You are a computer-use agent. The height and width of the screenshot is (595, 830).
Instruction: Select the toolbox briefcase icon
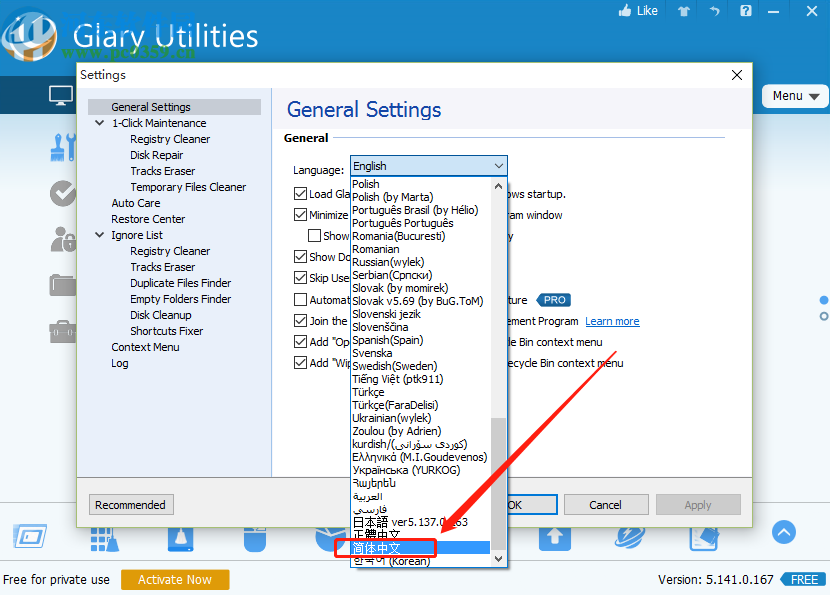[63, 331]
